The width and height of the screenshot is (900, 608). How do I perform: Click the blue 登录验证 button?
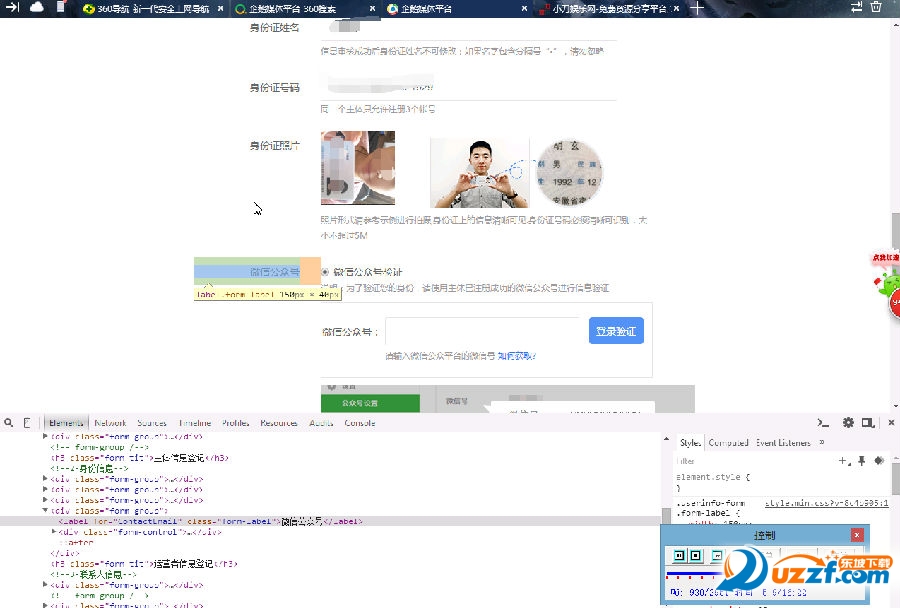tap(616, 330)
